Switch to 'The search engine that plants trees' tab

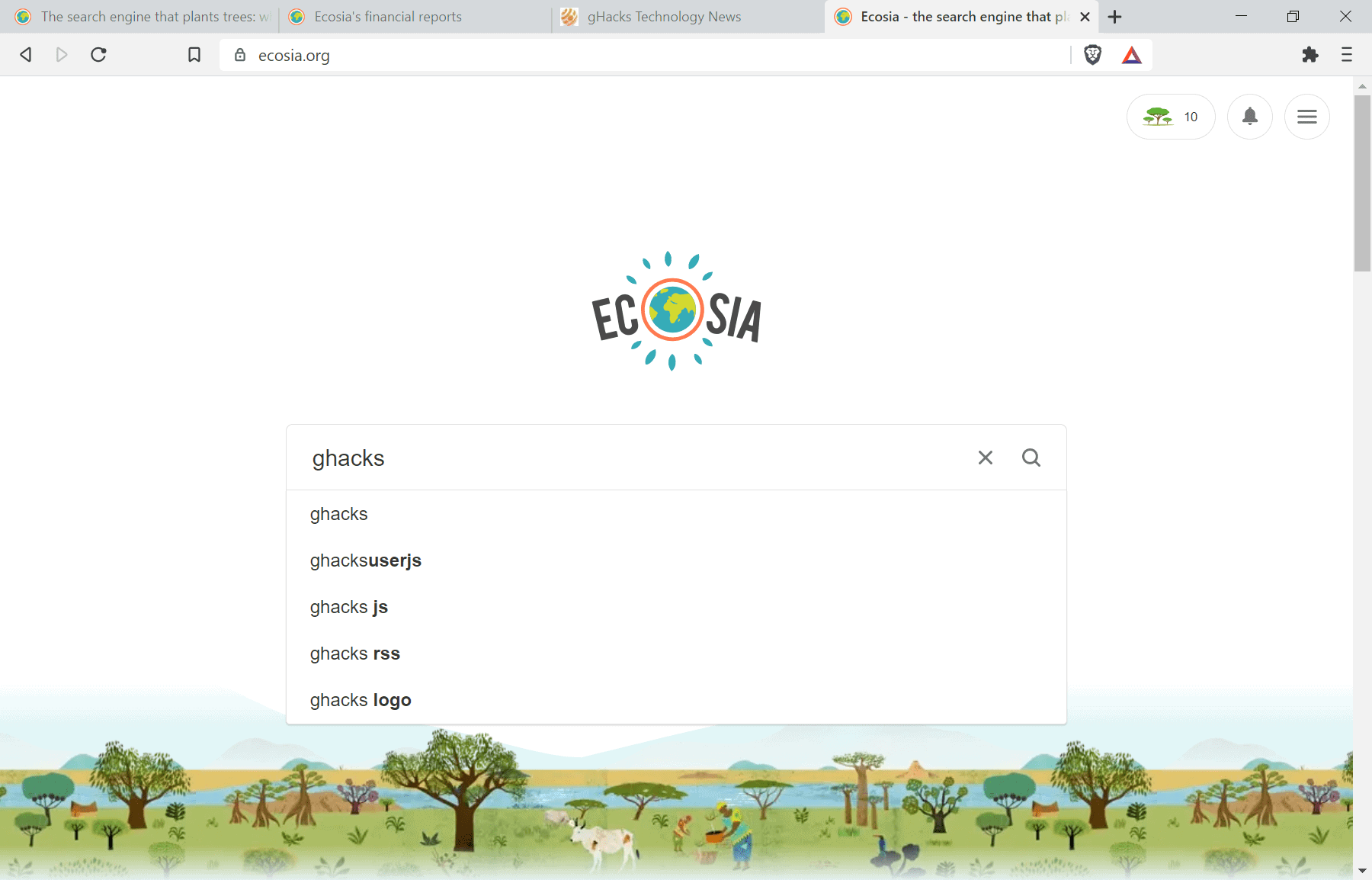[x=142, y=17]
